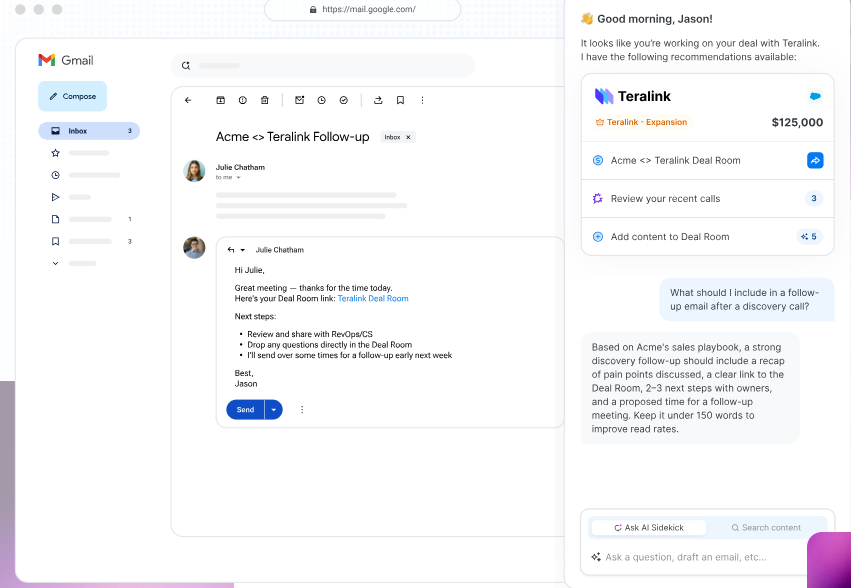Viewport: 851px width, 588px height.
Task: Open the bookmark label icon in sidebar
Action: (x=55, y=241)
